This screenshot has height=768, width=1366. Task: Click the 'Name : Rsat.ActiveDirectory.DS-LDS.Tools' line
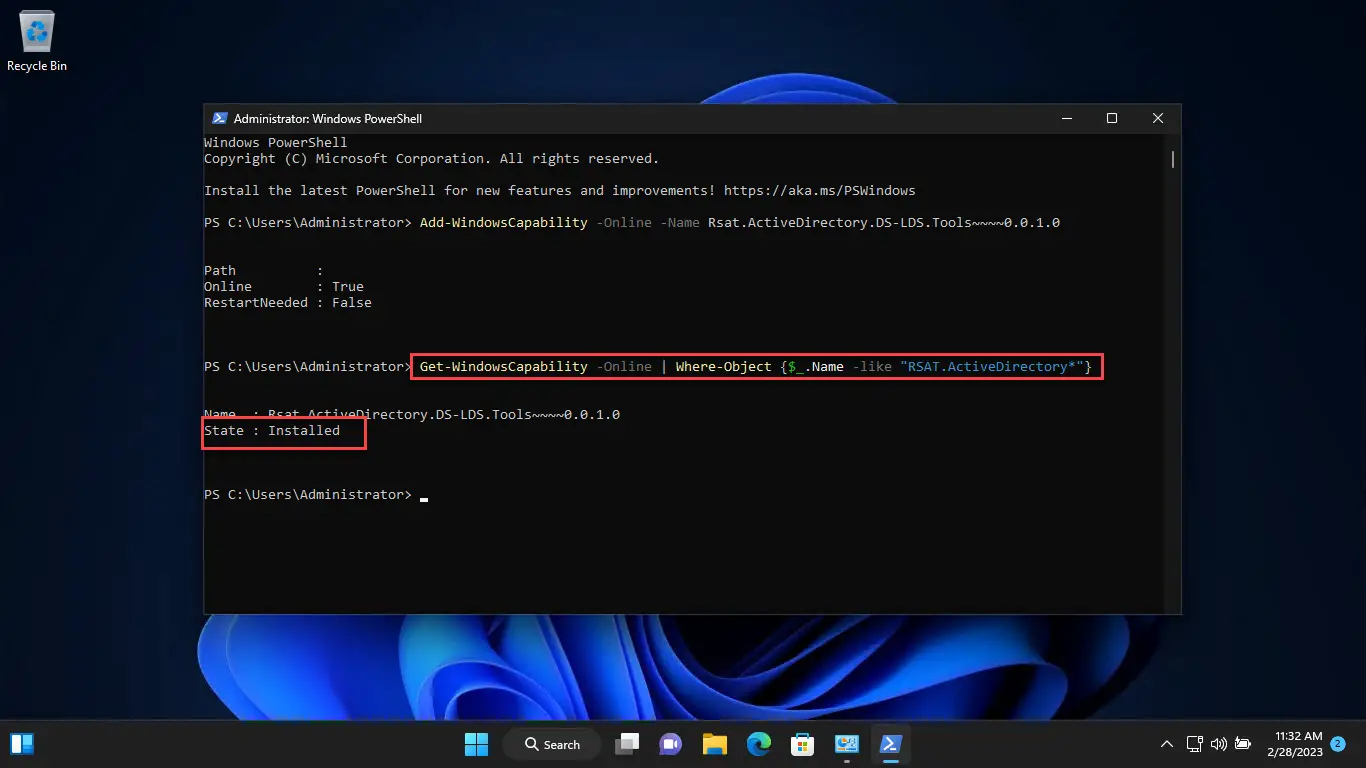(412, 414)
